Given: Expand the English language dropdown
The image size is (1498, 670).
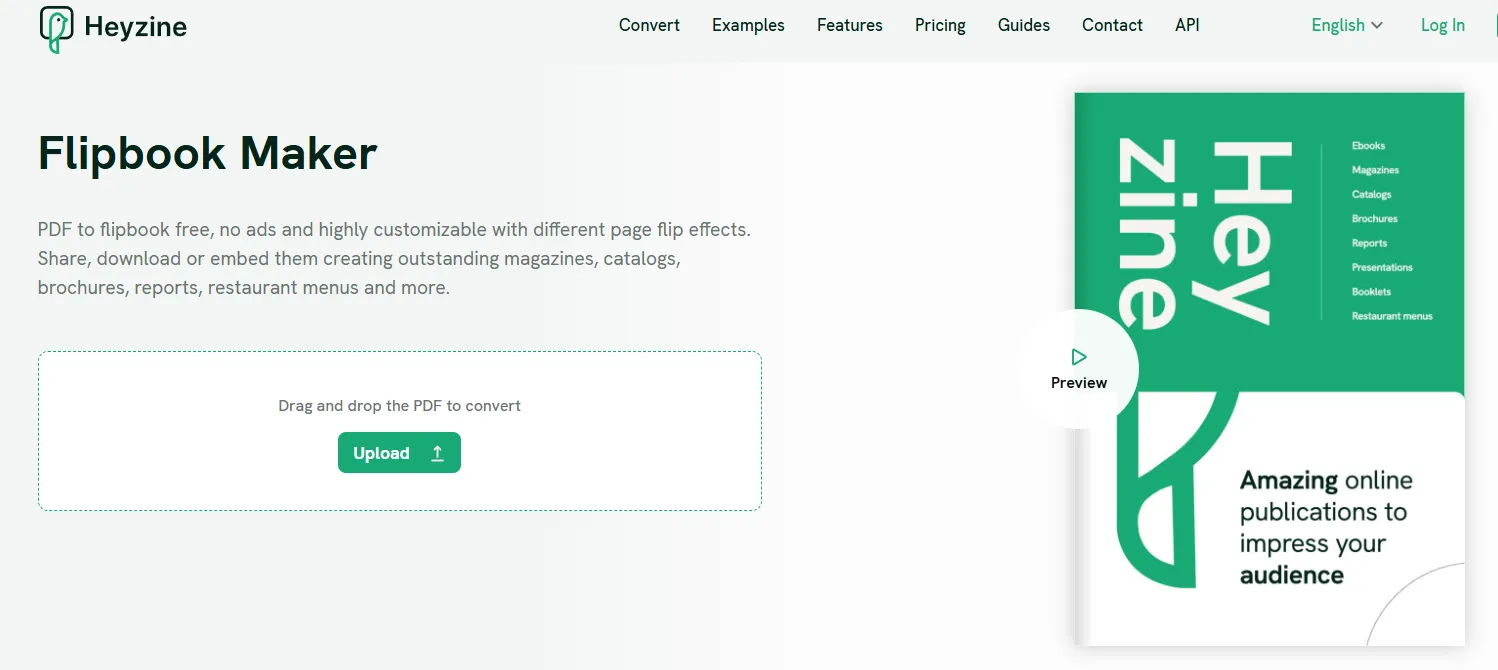Looking at the screenshot, I should coord(1346,26).
